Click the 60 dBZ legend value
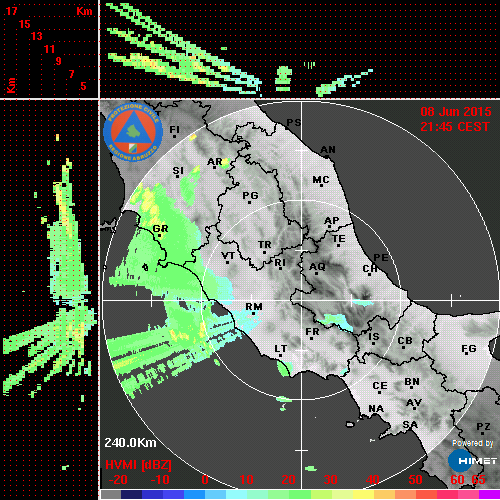 (457, 480)
